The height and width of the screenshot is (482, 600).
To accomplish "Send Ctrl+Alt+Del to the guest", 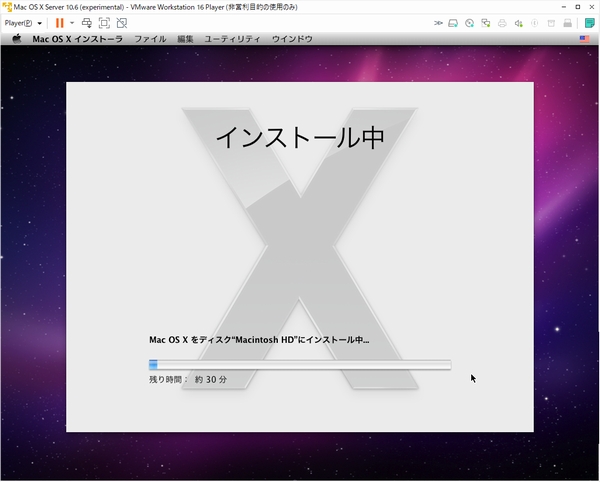I will pyautogui.click(x=87, y=23).
